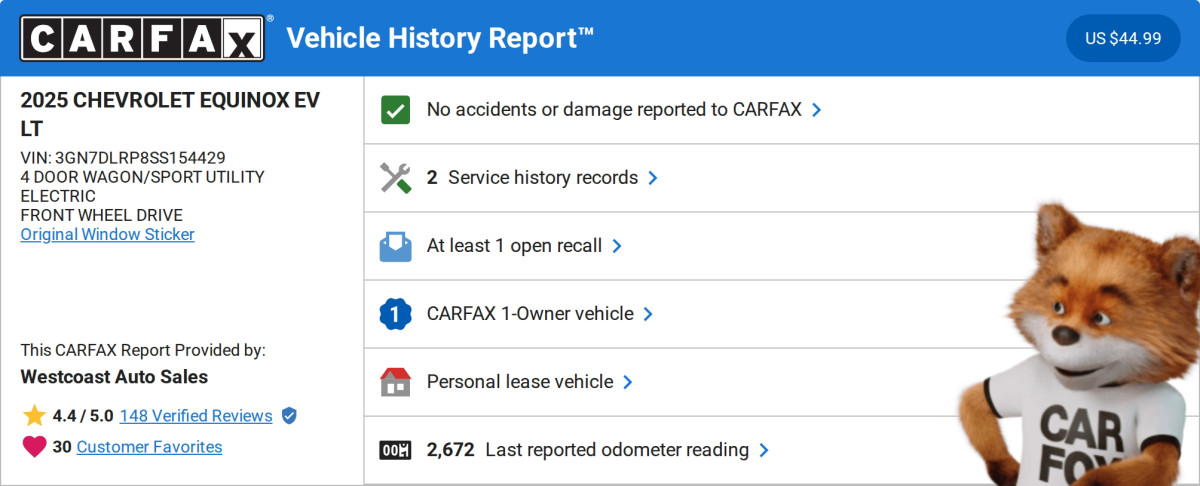1200x486 pixels.
Task: Expand the service history records chevron
Action: (x=653, y=178)
